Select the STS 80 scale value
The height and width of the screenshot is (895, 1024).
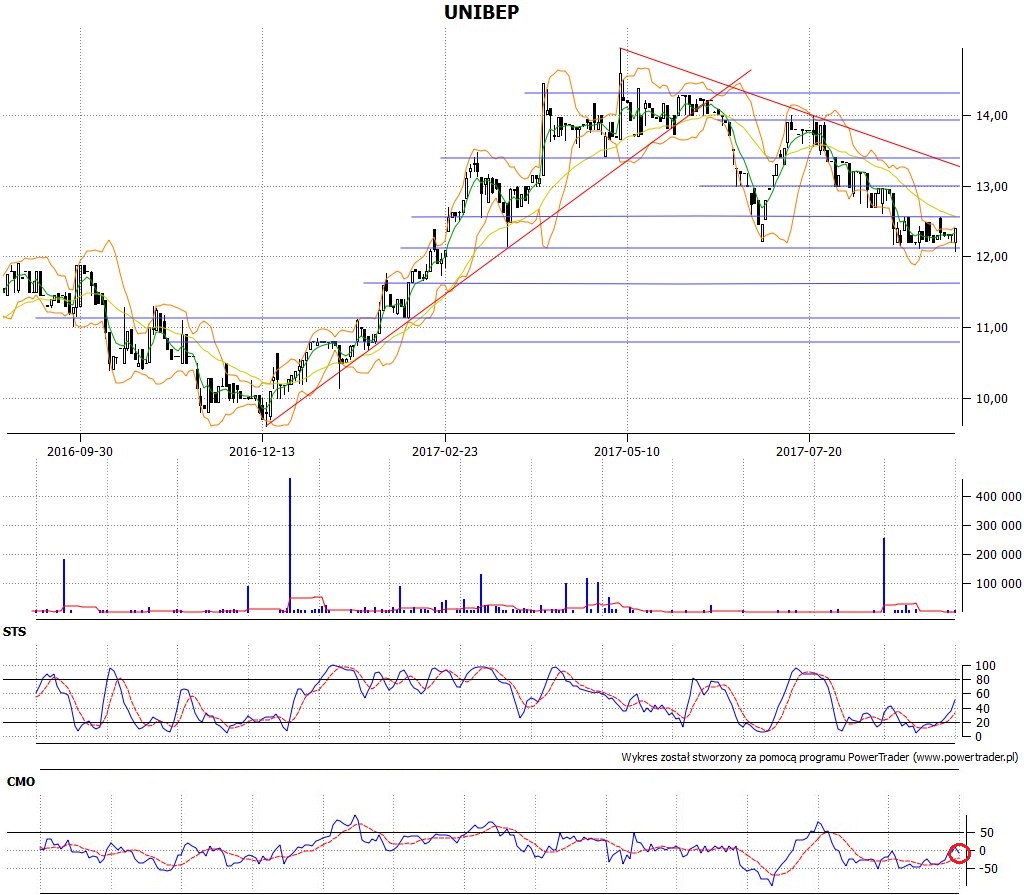983,680
